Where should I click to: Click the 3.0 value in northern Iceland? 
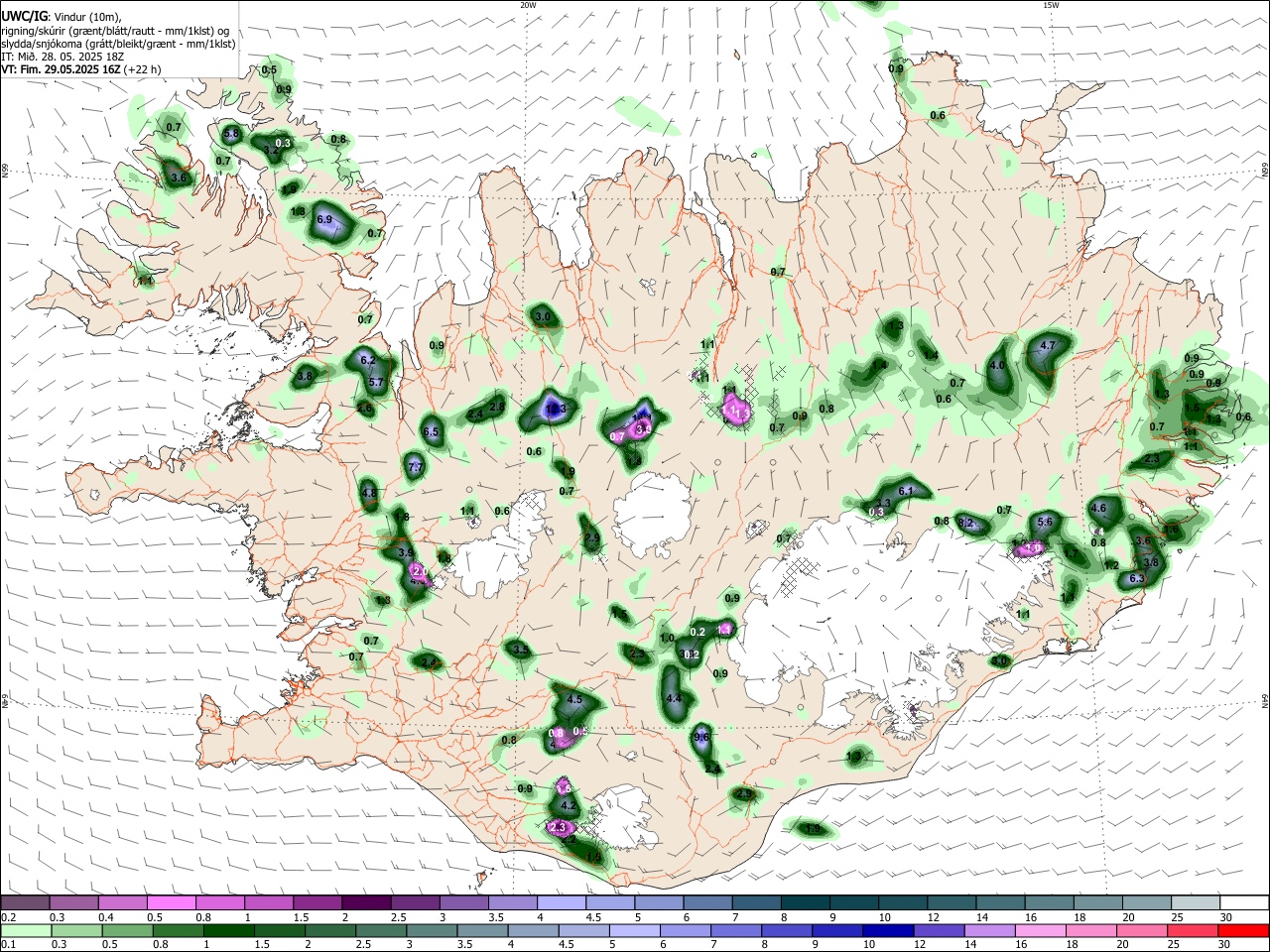[543, 317]
